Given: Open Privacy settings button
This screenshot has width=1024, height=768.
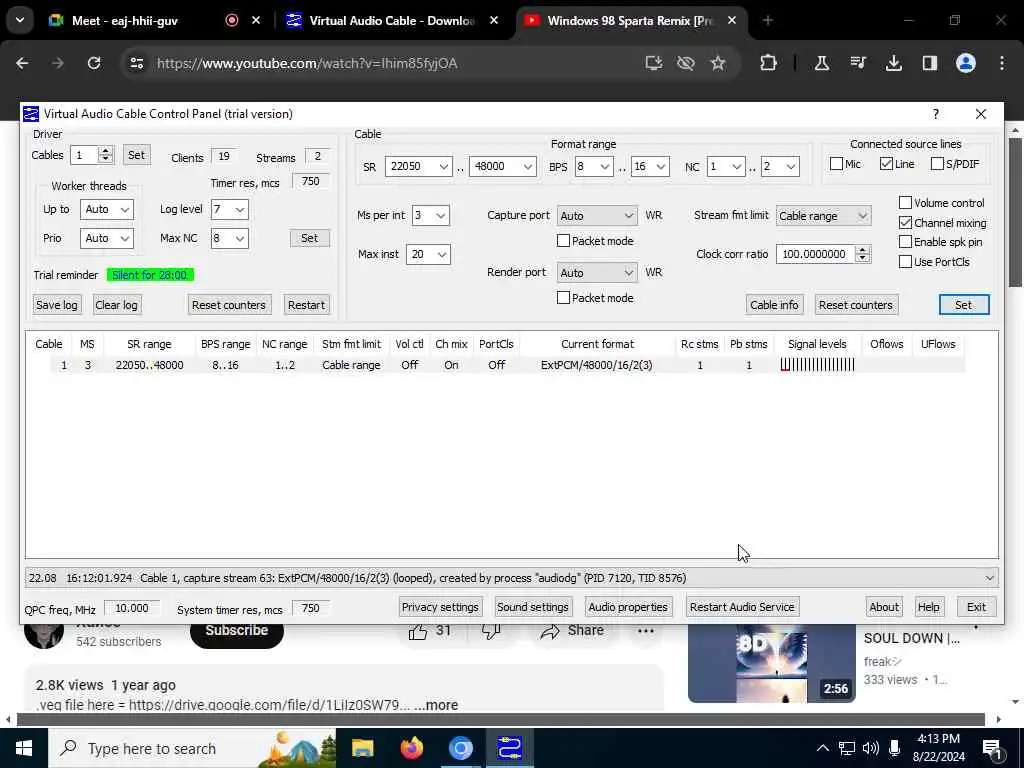Looking at the screenshot, I should [x=440, y=607].
